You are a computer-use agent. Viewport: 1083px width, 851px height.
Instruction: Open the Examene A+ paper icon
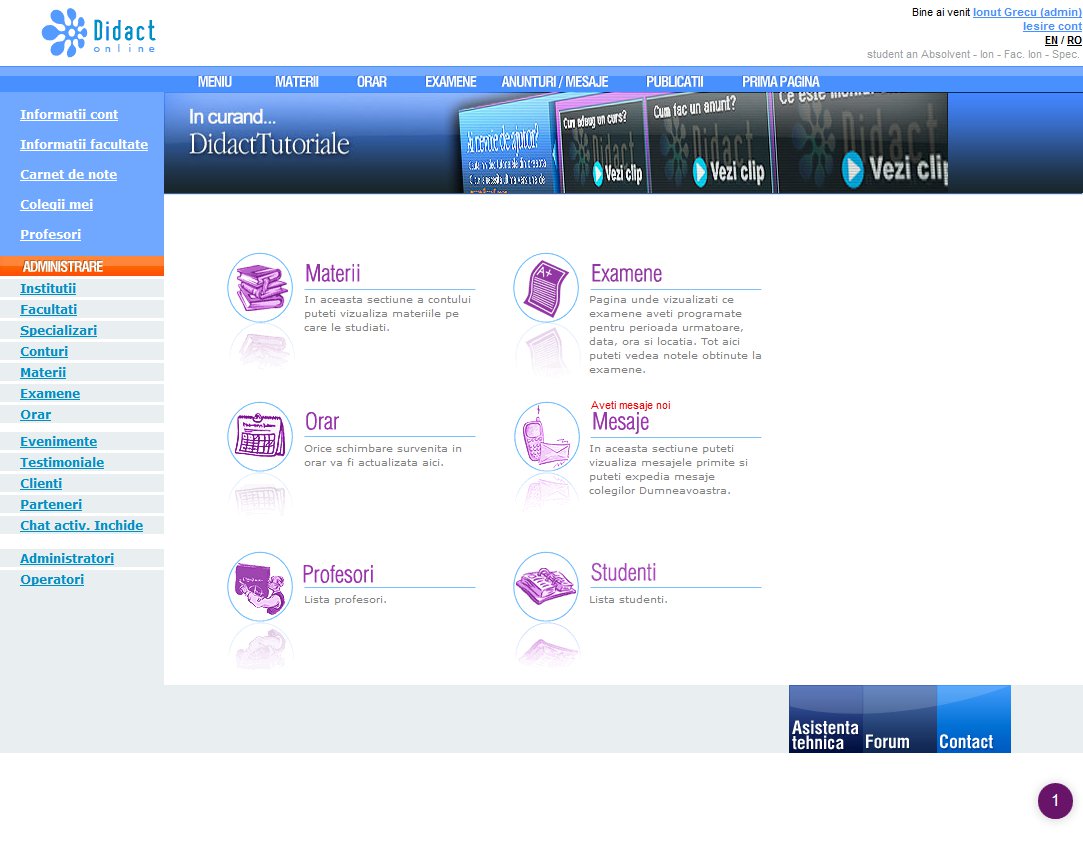[x=546, y=287]
